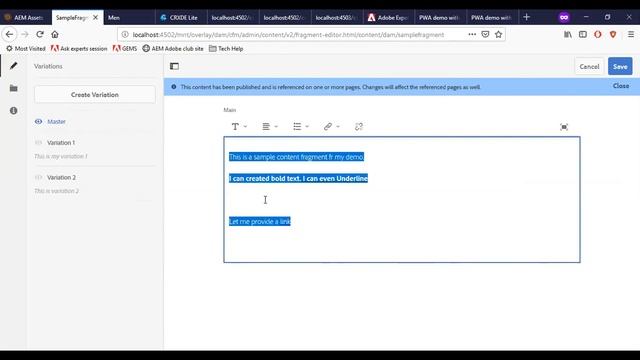
Task: Open page actions three-dot menu
Action: [472, 34]
